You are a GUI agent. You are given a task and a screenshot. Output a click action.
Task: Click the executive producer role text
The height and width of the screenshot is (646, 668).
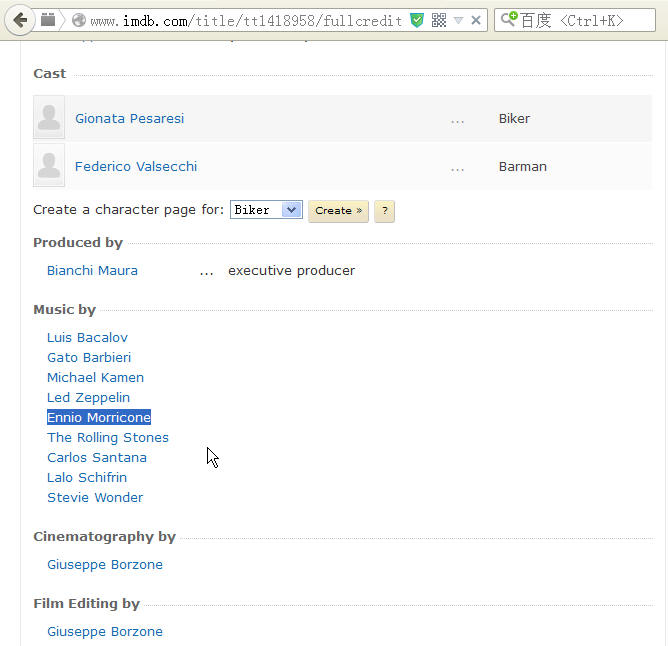[x=291, y=271]
